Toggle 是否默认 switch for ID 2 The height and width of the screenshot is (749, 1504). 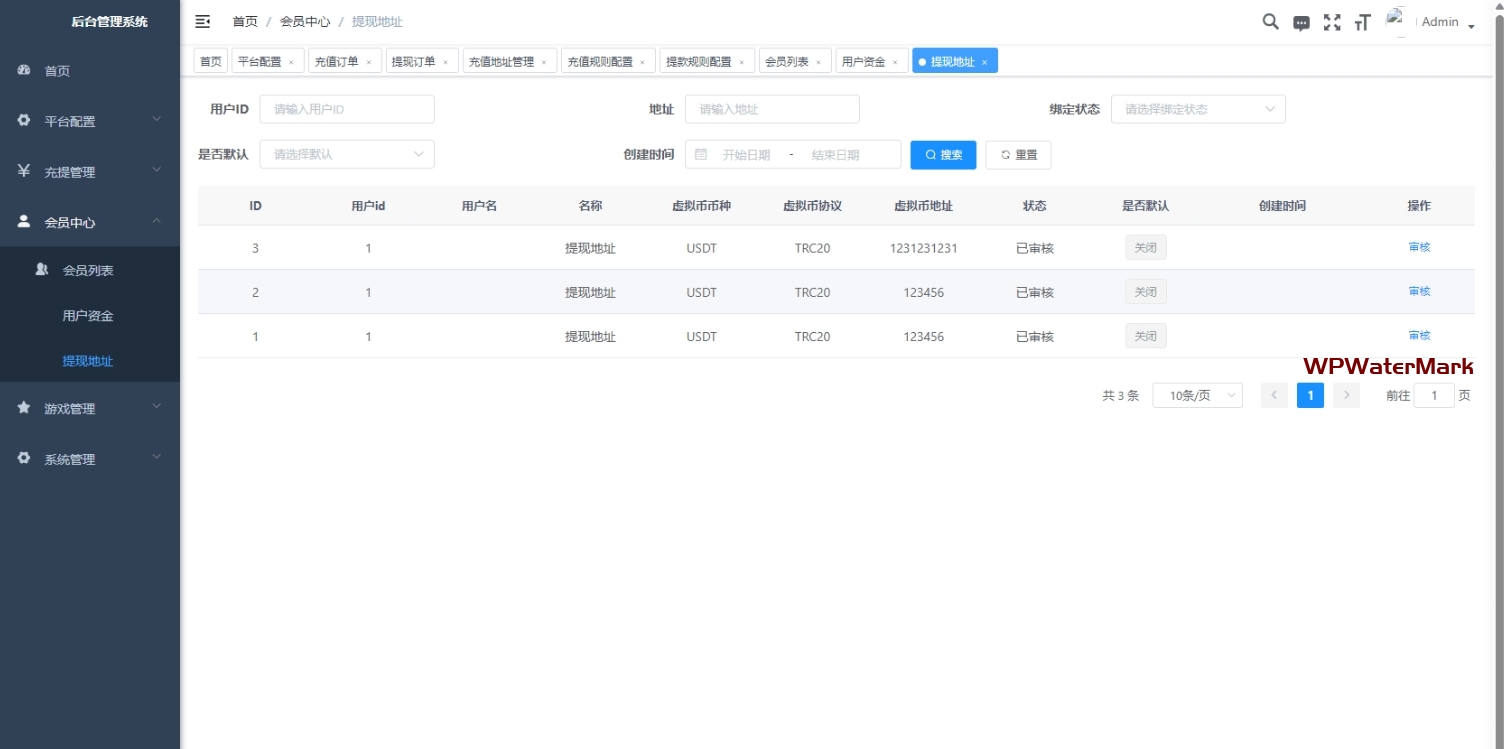(x=1145, y=292)
